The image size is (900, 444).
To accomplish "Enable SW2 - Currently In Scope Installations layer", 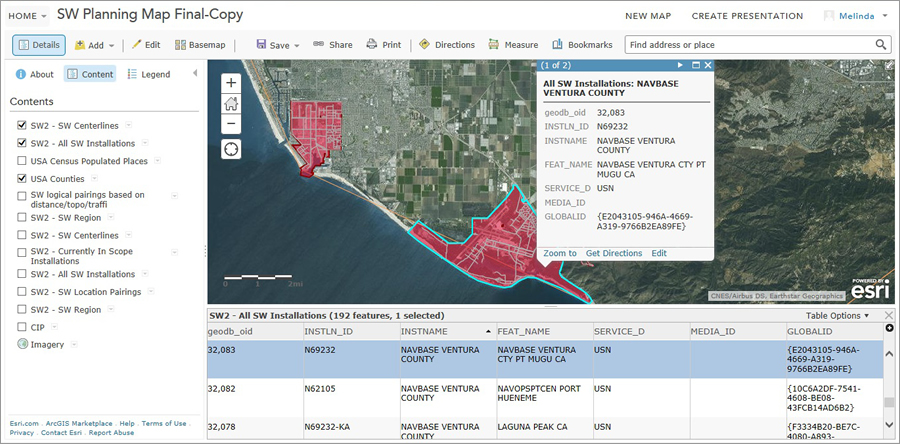I will pyautogui.click(x=22, y=252).
